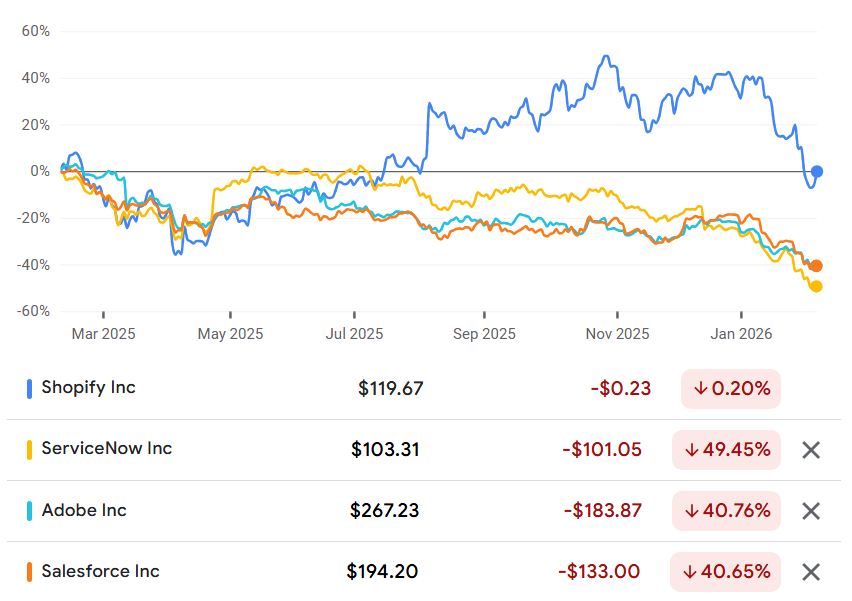Viewport: 852px width, 601px height.
Task: Click the ServiceNow 49.45% change badge
Action: click(x=726, y=450)
